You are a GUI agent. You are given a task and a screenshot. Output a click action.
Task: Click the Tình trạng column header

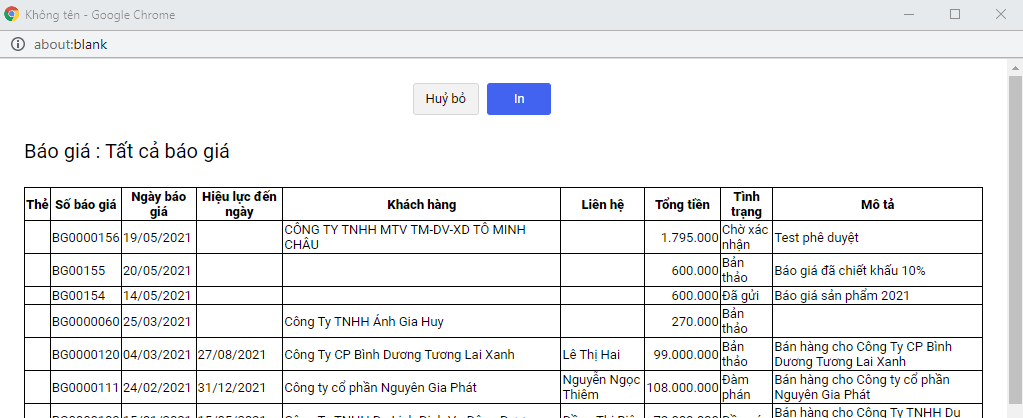(x=746, y=204)
